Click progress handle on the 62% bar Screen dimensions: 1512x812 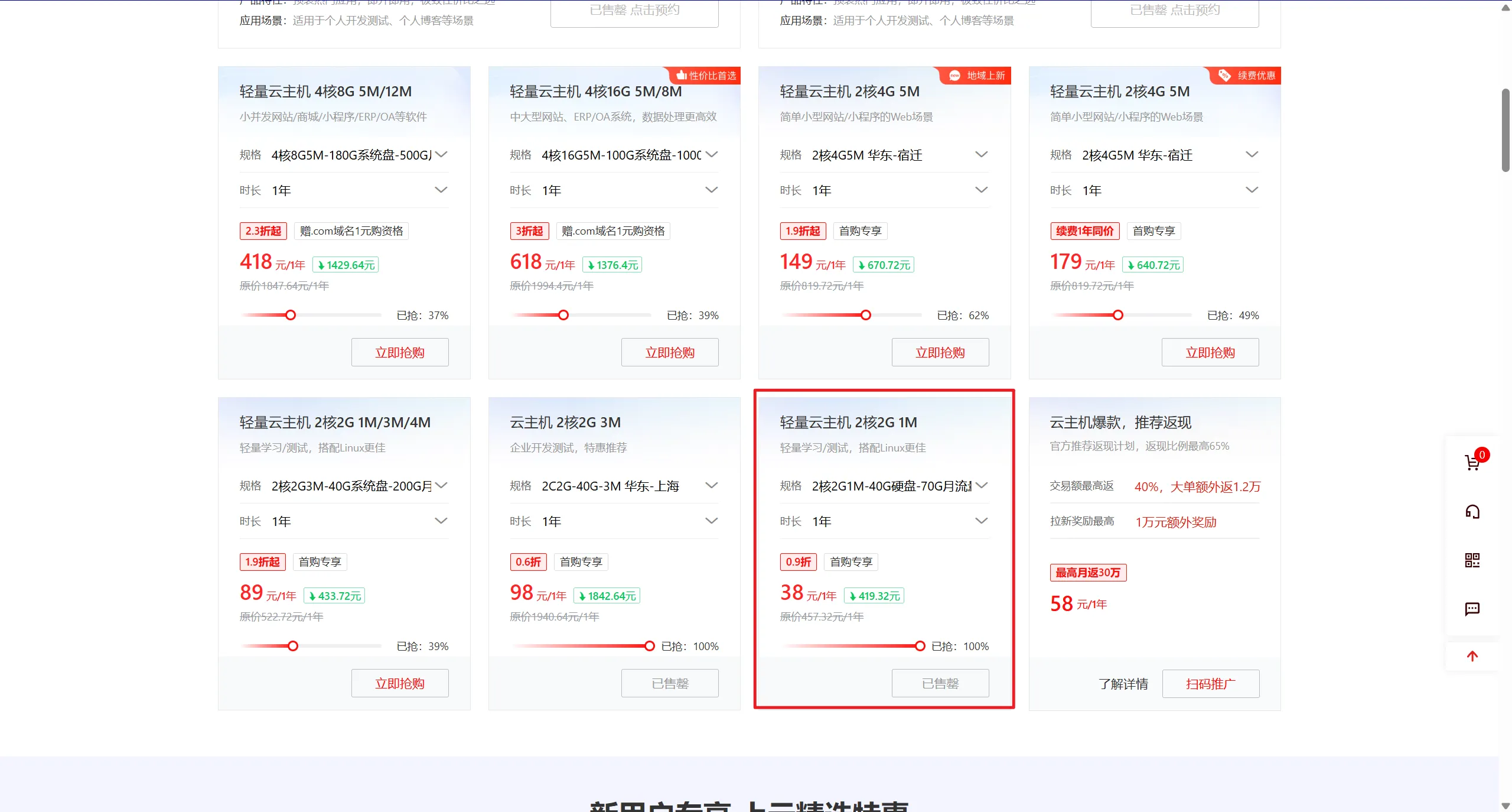[865, 315]
